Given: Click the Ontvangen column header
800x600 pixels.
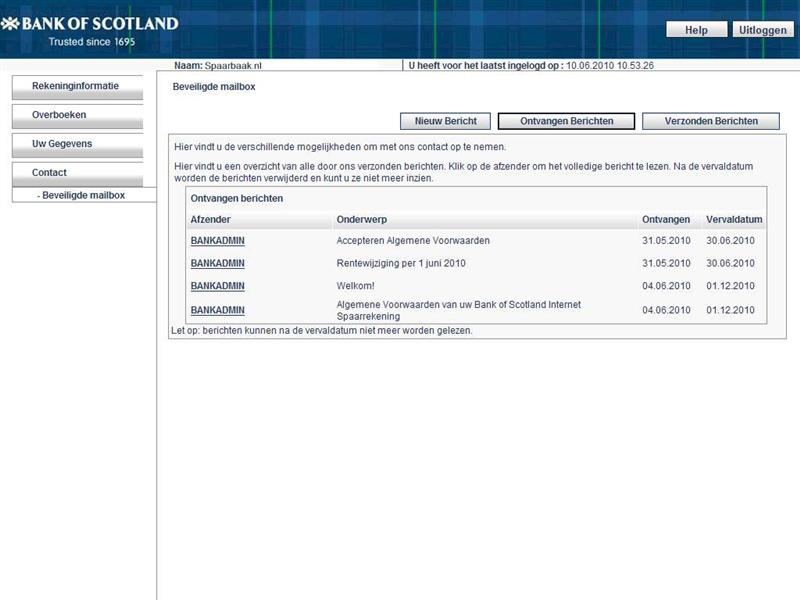Looking at the screenshot, I should pos(666,219).
